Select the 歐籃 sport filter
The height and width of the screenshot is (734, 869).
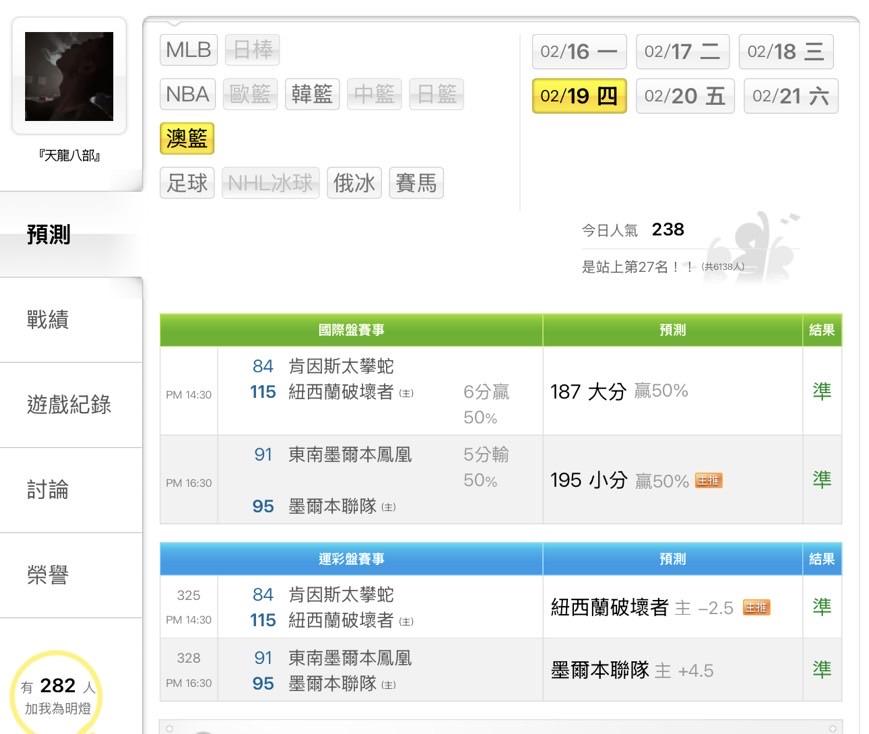pos(250,94)
